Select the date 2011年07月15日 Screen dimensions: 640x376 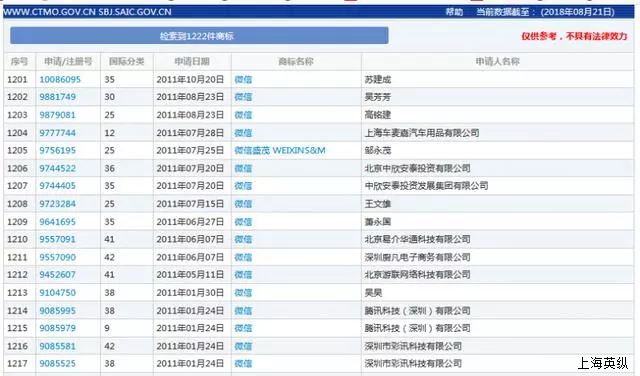click(x=190, y=204)
